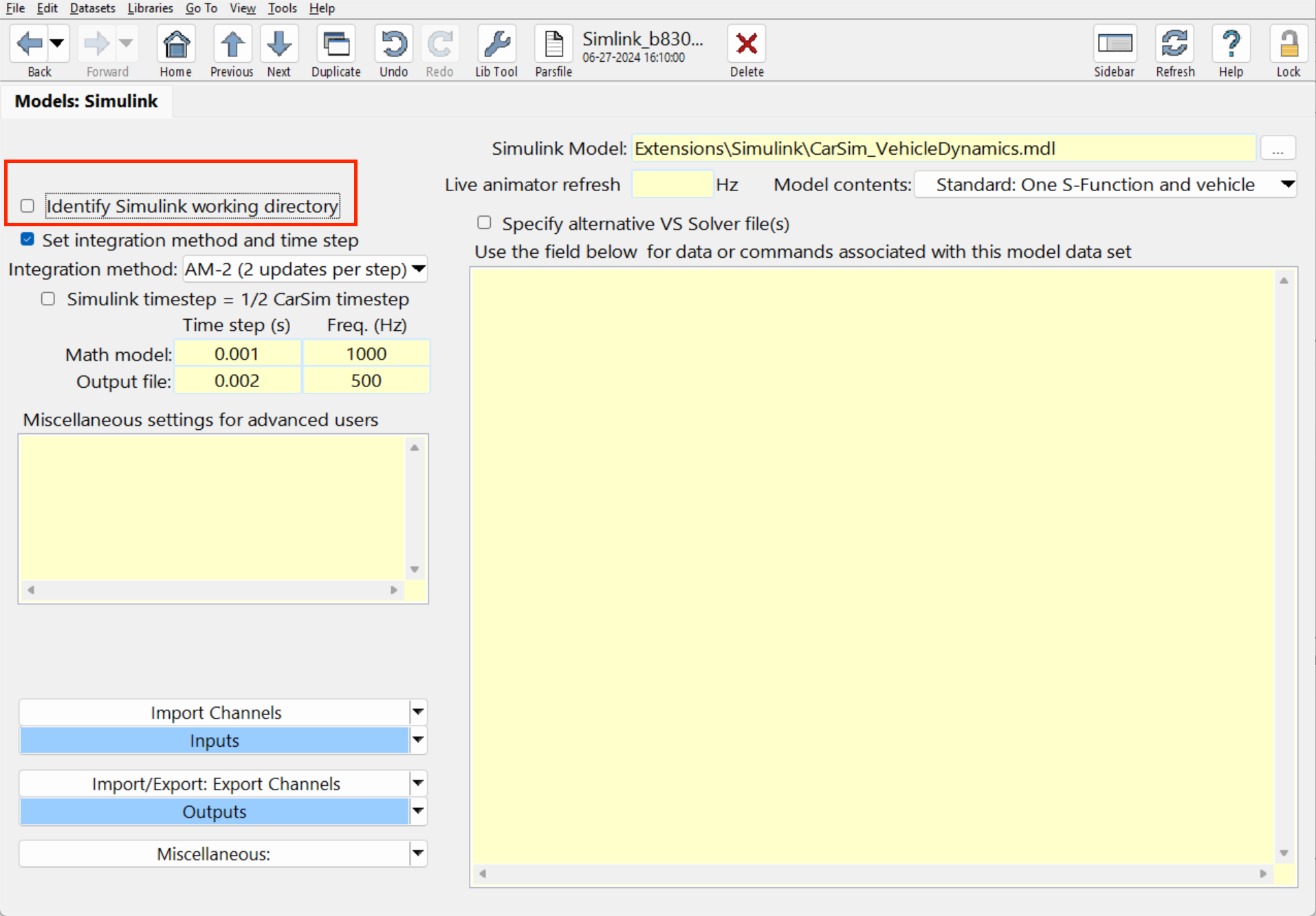
Task: Open the Go To menu
Action: pyautogui.click(x=201, y=8)
